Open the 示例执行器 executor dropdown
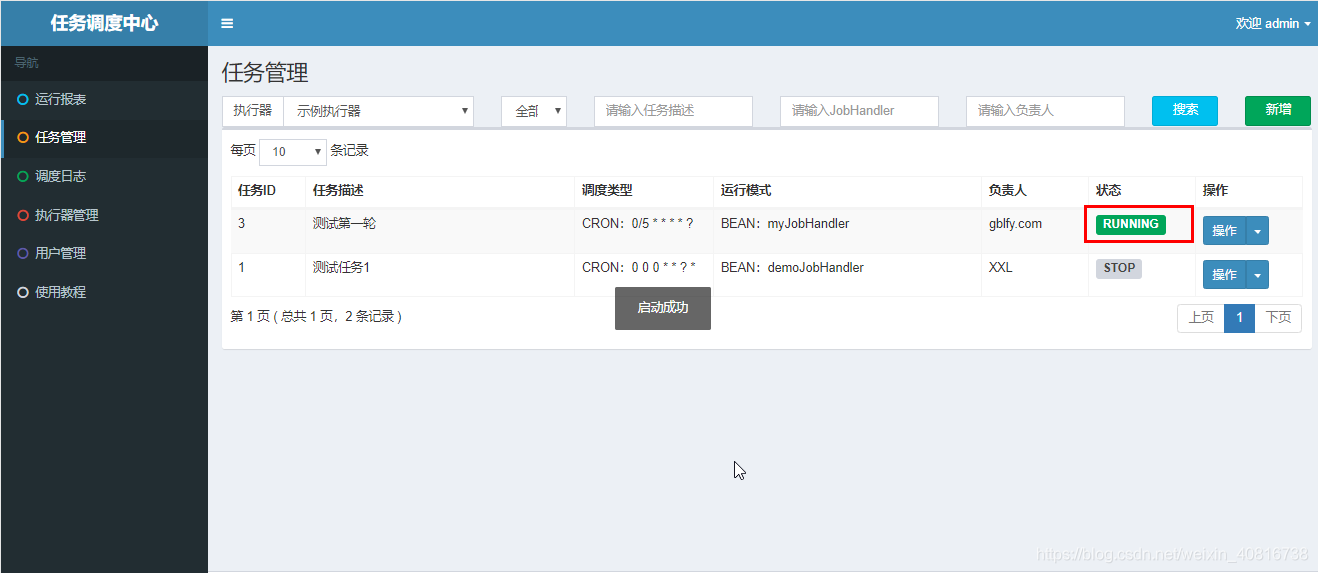The image size is (1318, 573). [x=378, y=111]
